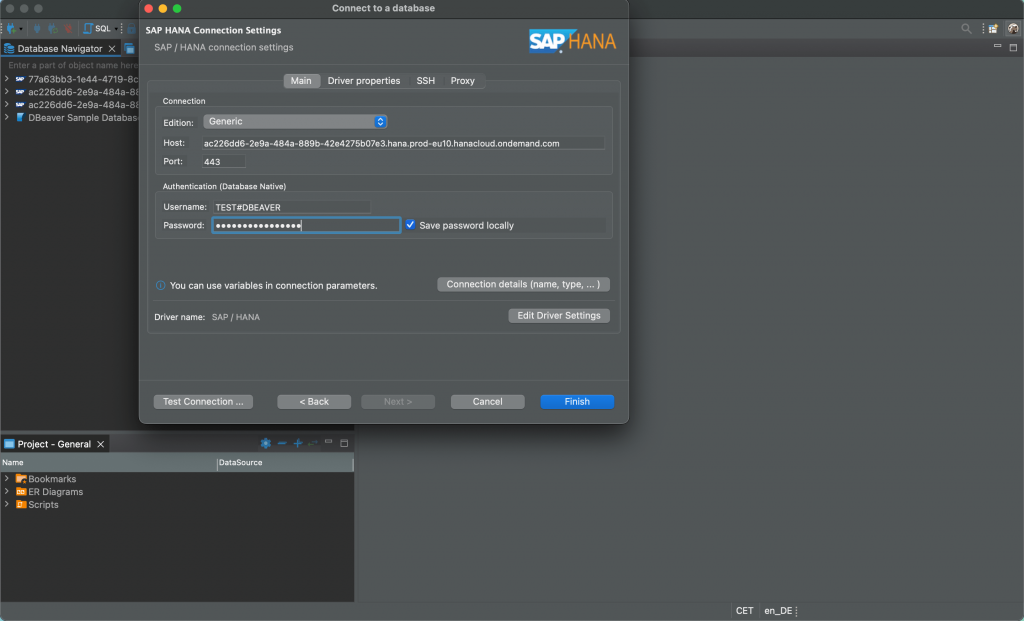1024x621 pixels.
Task: Minimize the Project - General panel
Action: [328, 442]
